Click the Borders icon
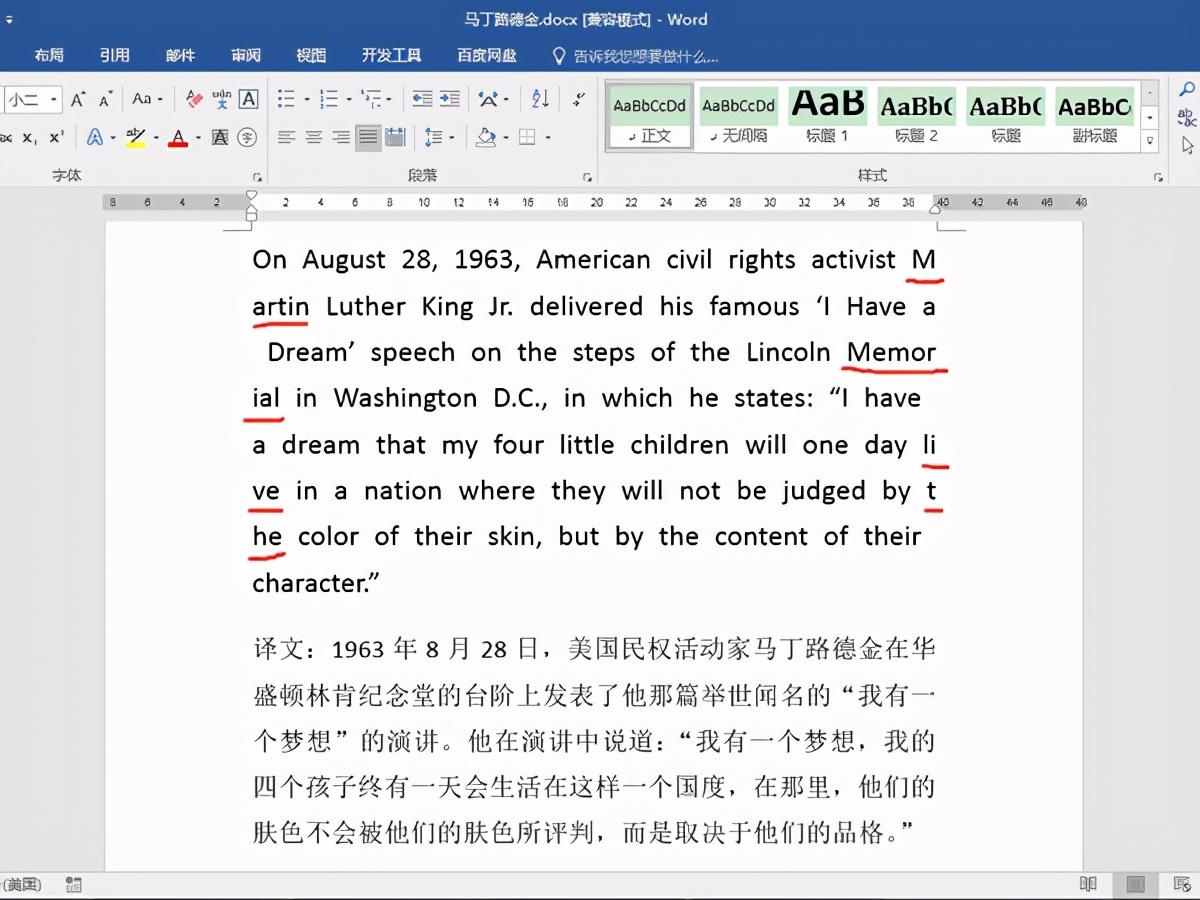Viewport: 1200px width, 900px height. point(527,137)
